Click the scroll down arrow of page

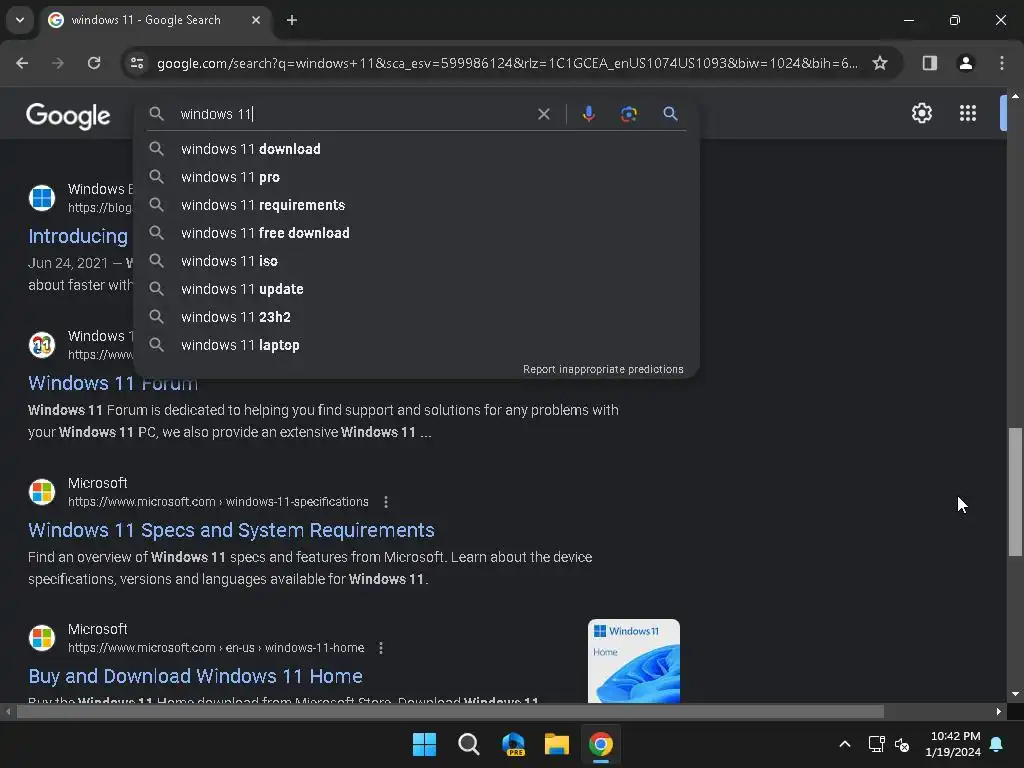pyautogui.click(x=1015, y=694)
